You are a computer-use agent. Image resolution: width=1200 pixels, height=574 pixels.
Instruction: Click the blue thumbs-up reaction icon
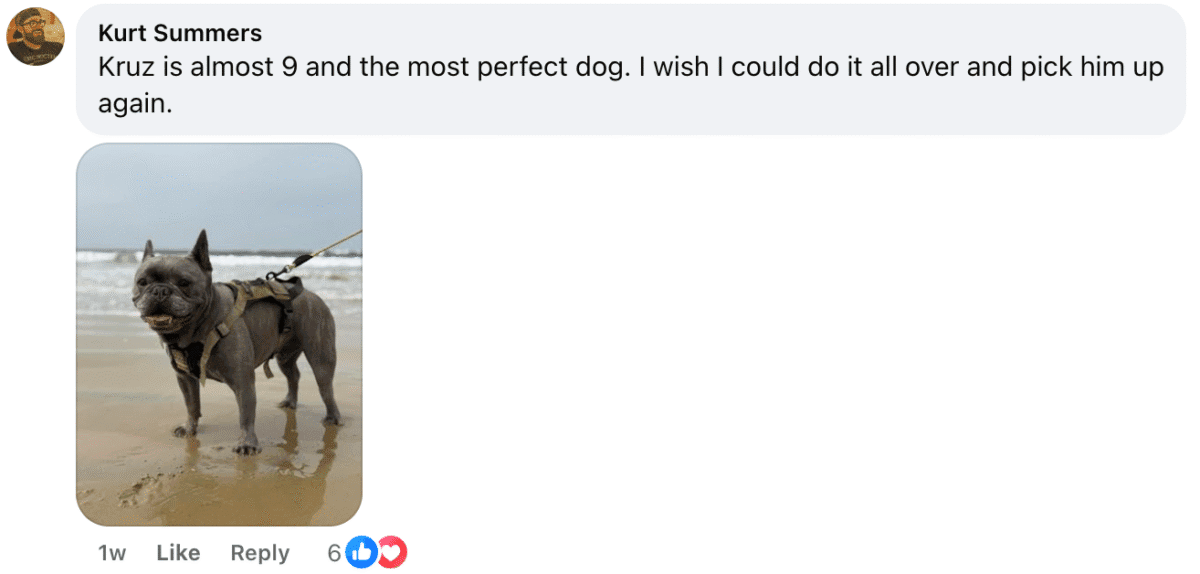click(x=361, y=552)
